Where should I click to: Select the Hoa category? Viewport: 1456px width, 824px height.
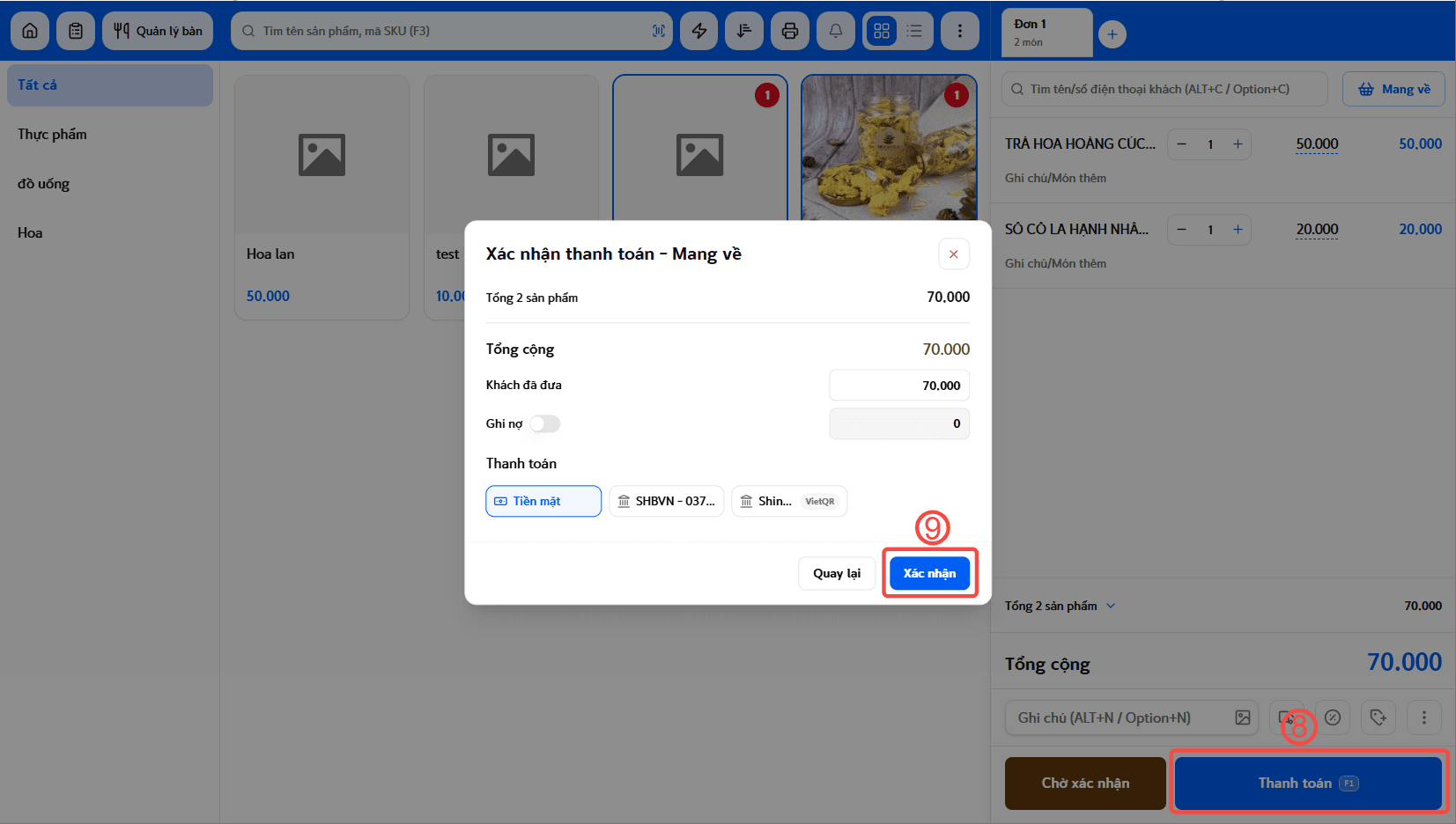click(x=110, y=233)
